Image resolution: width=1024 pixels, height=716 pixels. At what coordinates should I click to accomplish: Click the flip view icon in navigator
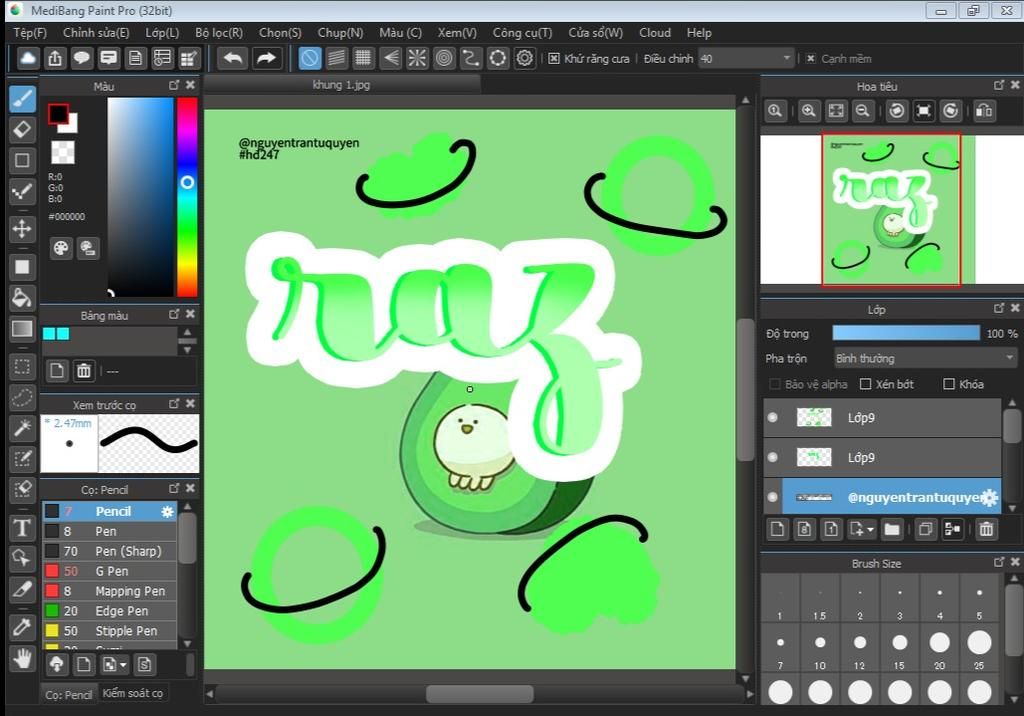tap(984, 111)
